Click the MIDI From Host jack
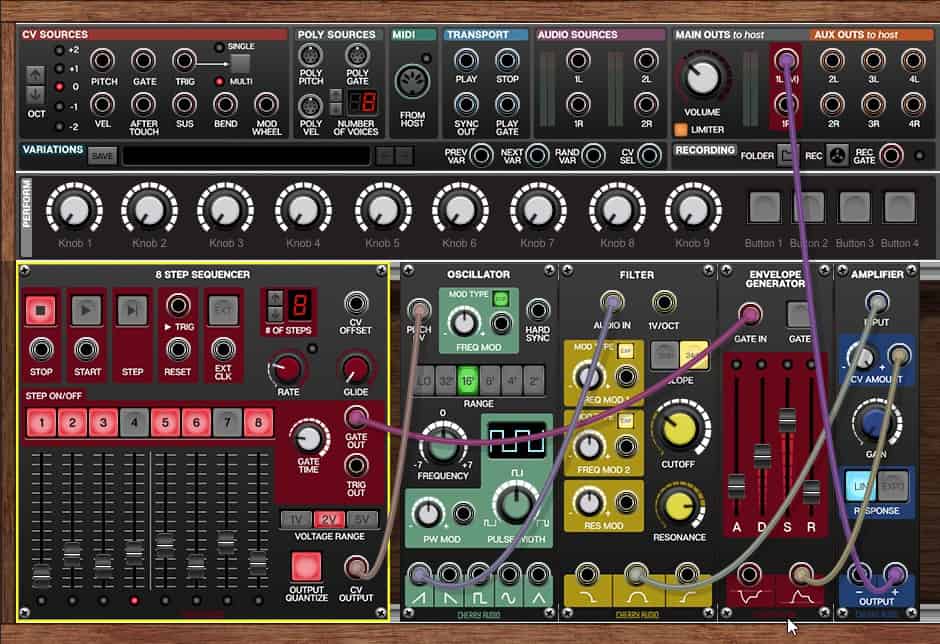The height and width of the screenshot is (644, 940). [x=412, y=81]
